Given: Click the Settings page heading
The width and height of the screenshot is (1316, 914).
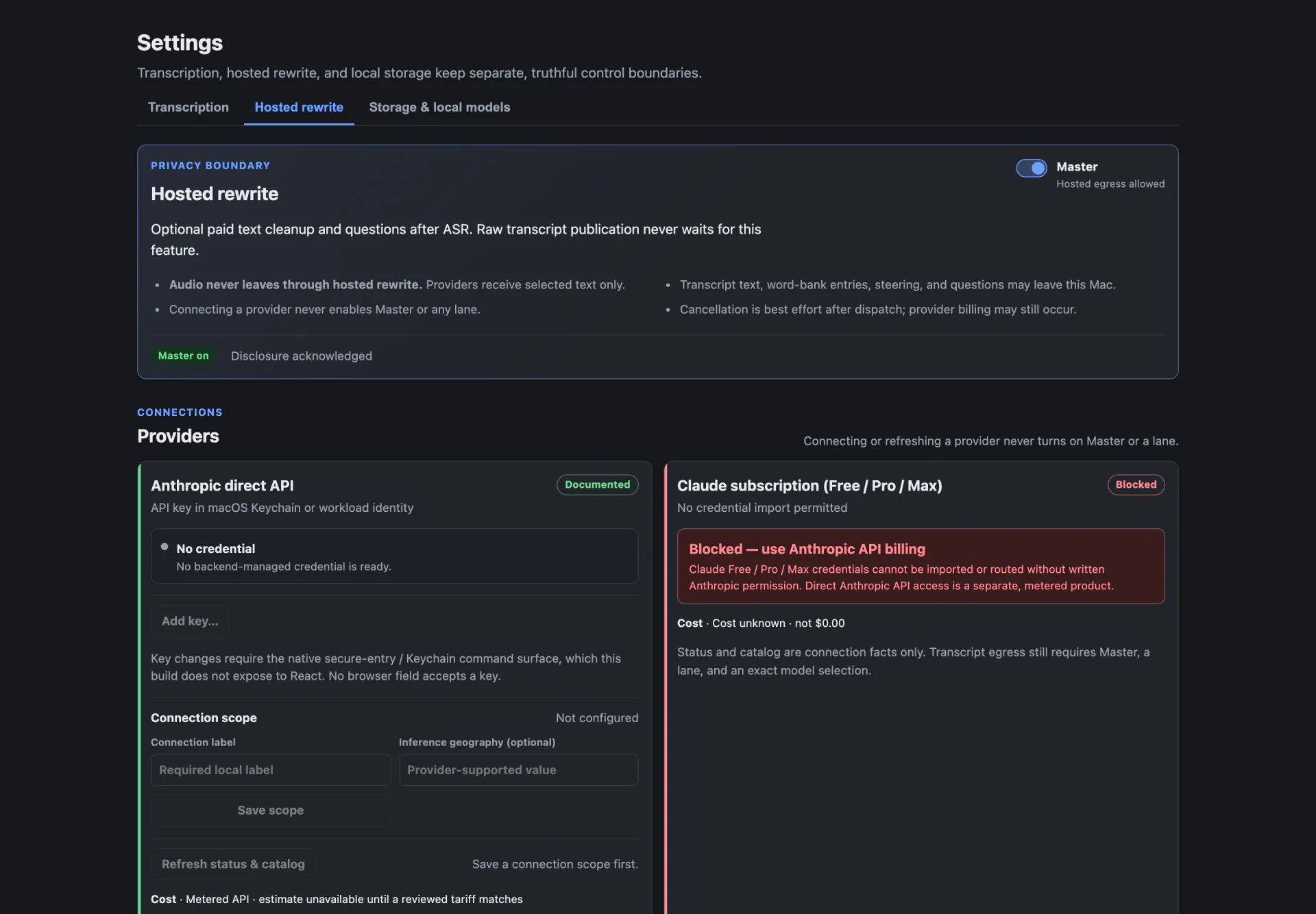Looking at the screenshot, I should [180, 42].
